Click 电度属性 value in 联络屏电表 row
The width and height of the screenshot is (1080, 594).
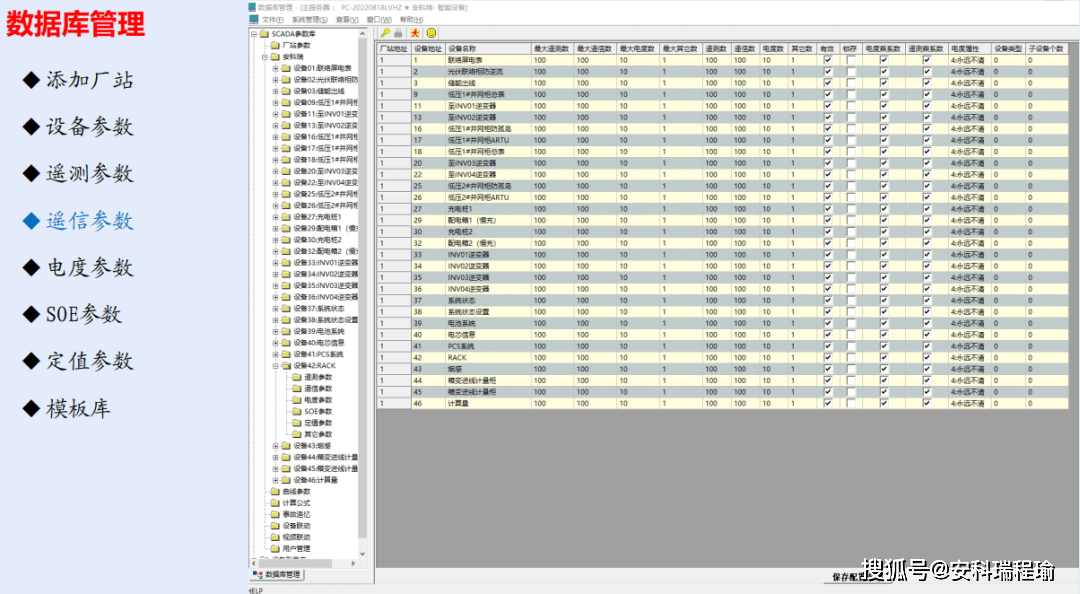pyautogui.click(x=968, y=60)
